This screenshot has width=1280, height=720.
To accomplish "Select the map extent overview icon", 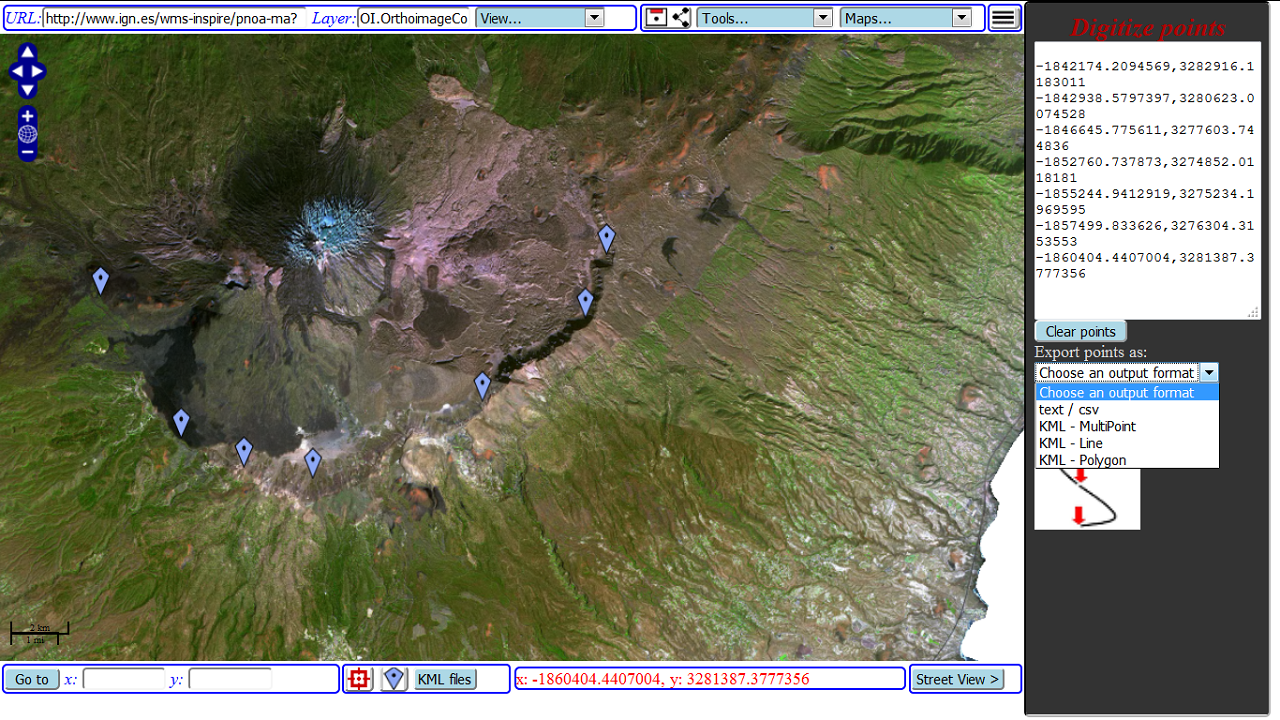I will pyautogui.click(x=657, y=17).
